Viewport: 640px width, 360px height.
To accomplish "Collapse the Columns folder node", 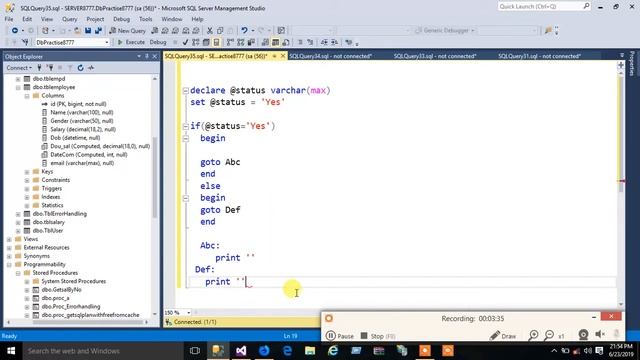I will [x=27, y=96].
